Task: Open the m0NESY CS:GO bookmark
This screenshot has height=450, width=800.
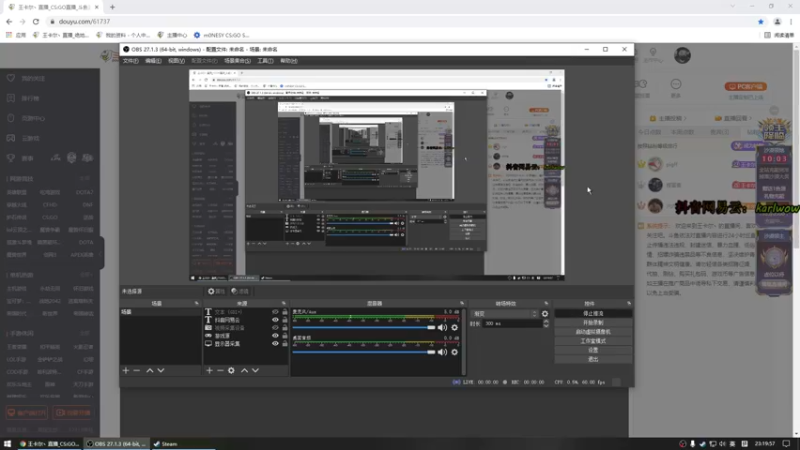Action: (x=221, y=35)
